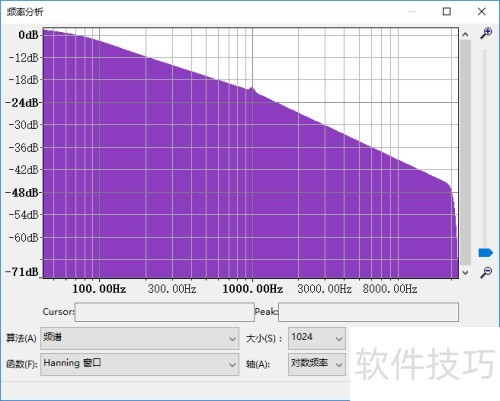
Task: Click the 300.00Hz axis label
Action: 172,289
